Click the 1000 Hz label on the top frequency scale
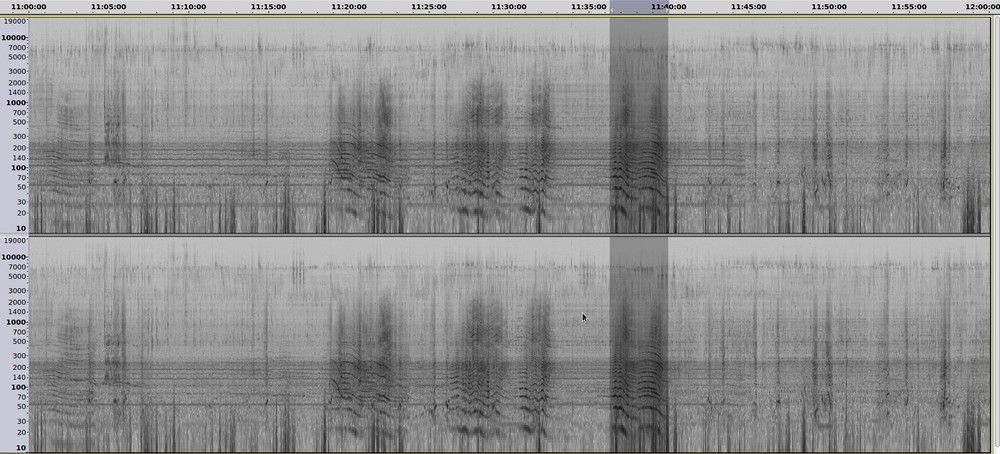Viewport: 1000px width, 454px height. (x=16, y=103)
